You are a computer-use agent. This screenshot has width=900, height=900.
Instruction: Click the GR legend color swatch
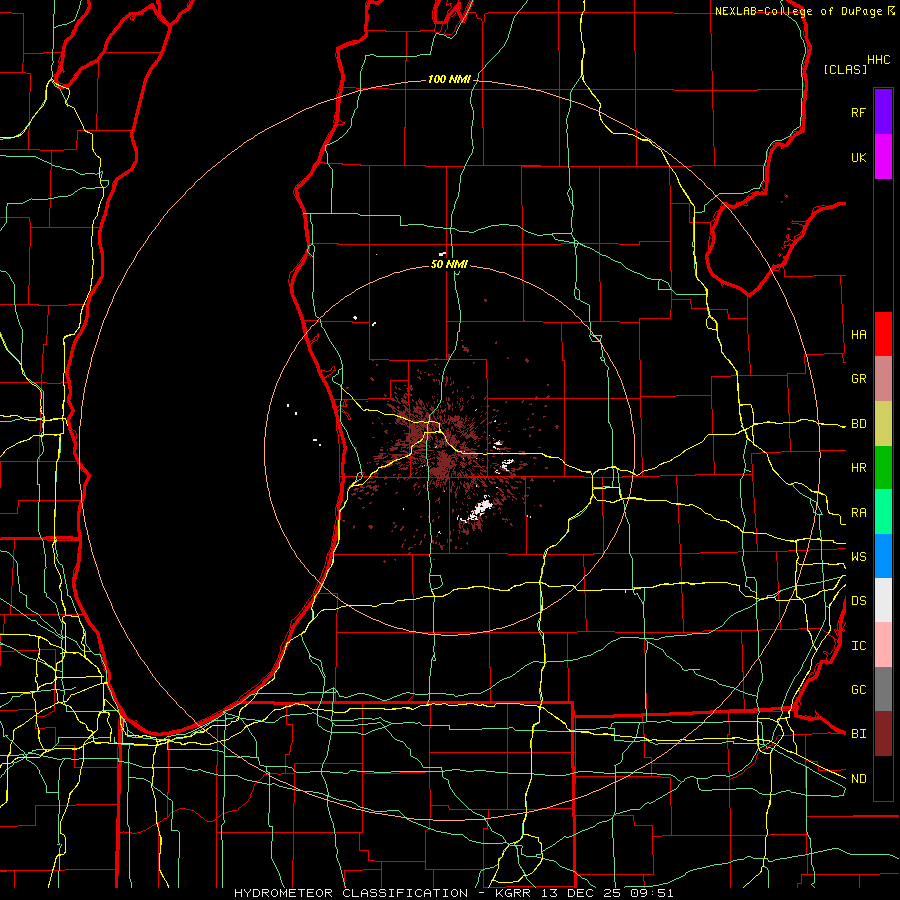pyautogui.click(x=883, y=379)
